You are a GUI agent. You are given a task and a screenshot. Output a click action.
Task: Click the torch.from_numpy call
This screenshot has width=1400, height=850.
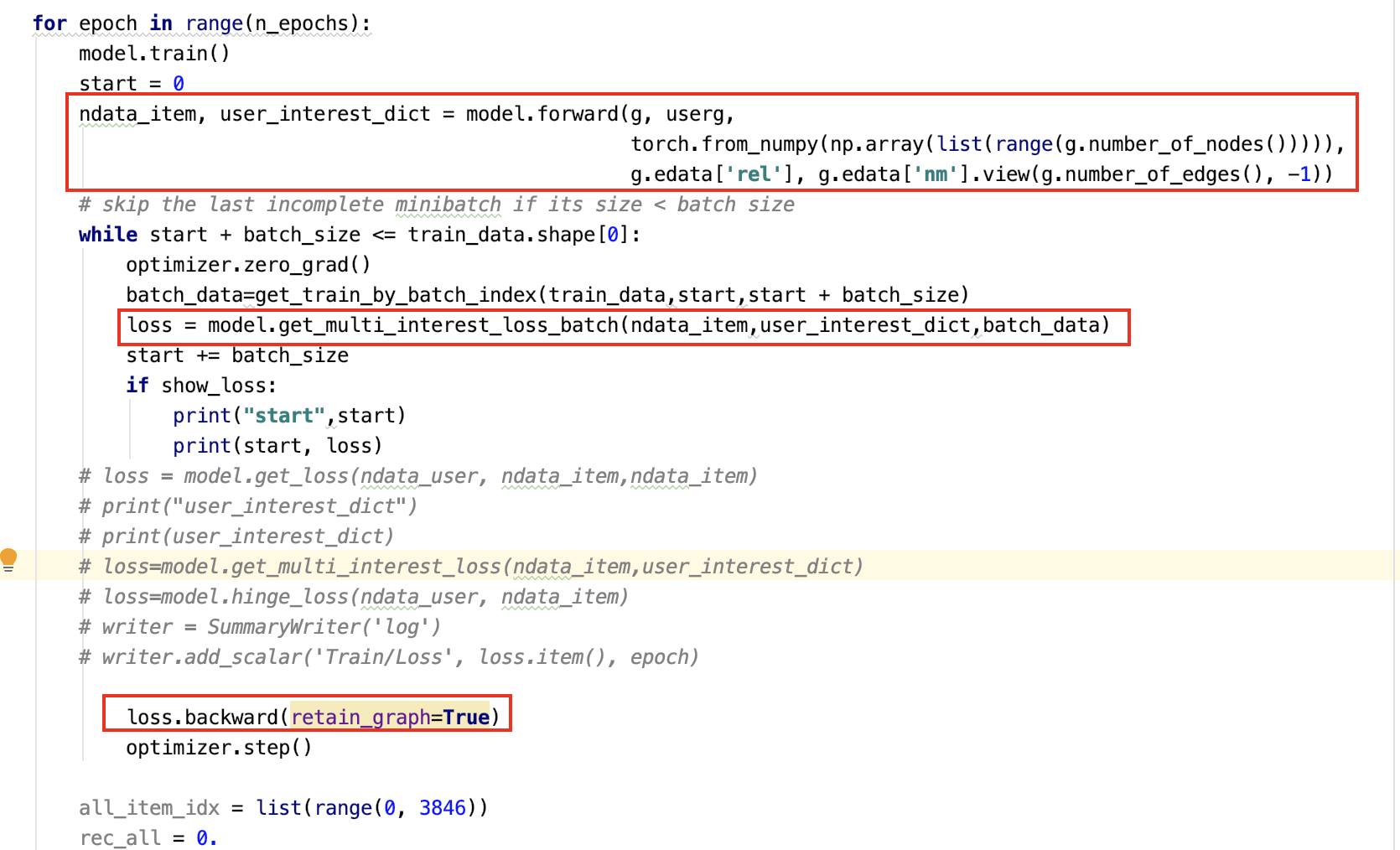(724, 144)
